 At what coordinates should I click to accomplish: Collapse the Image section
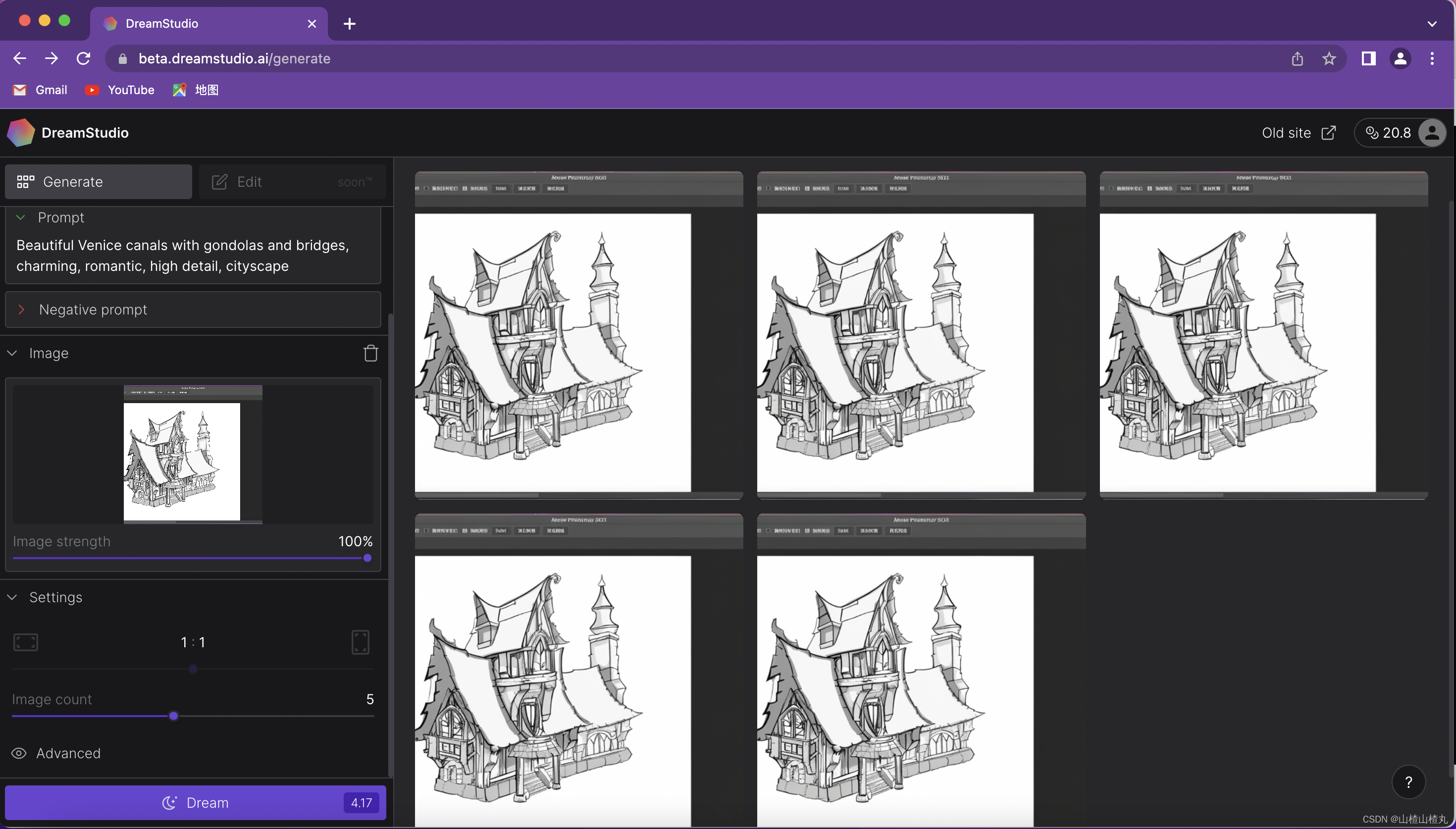tap(12, 353)
